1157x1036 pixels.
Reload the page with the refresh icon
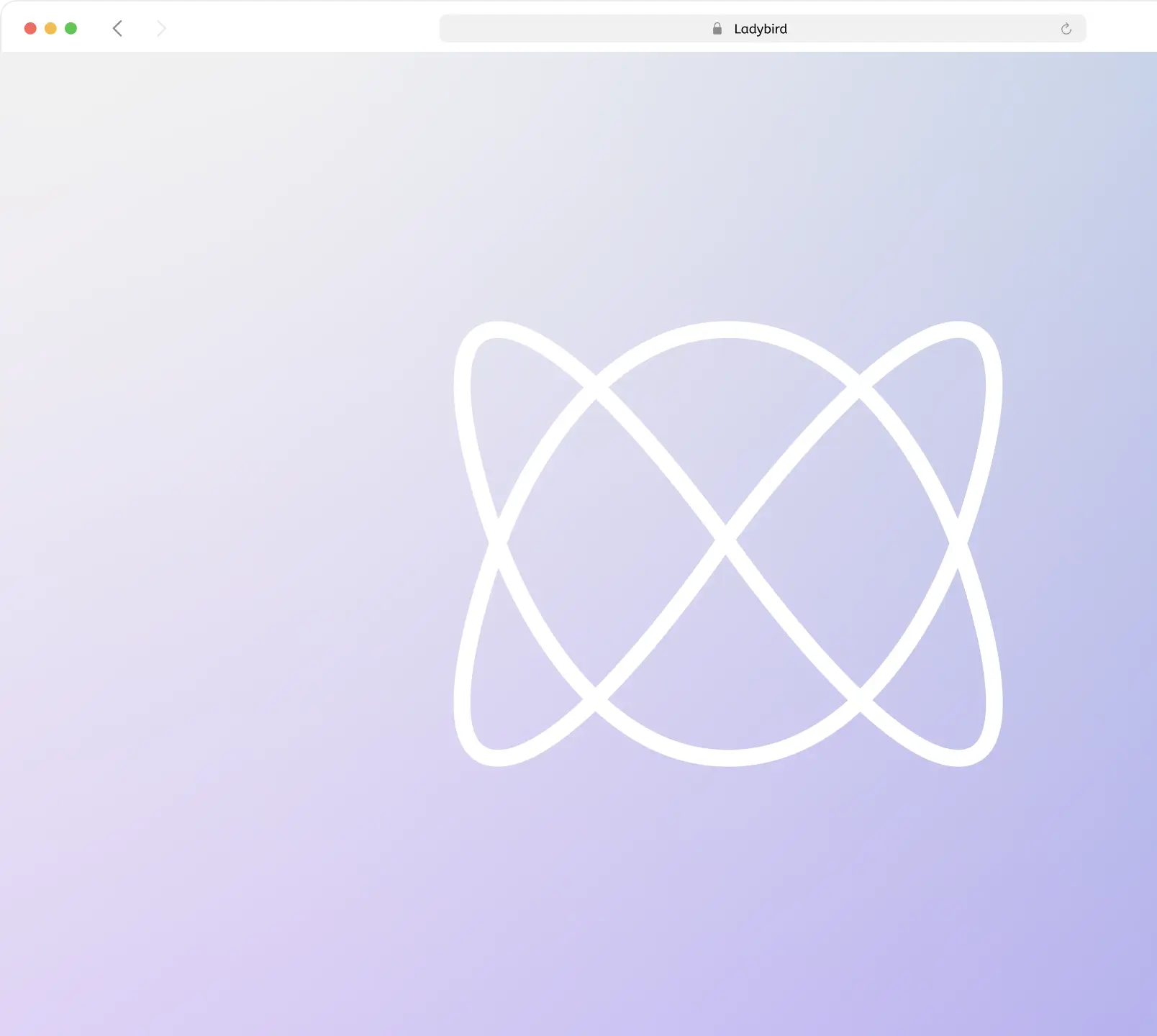pos(1066,29)
